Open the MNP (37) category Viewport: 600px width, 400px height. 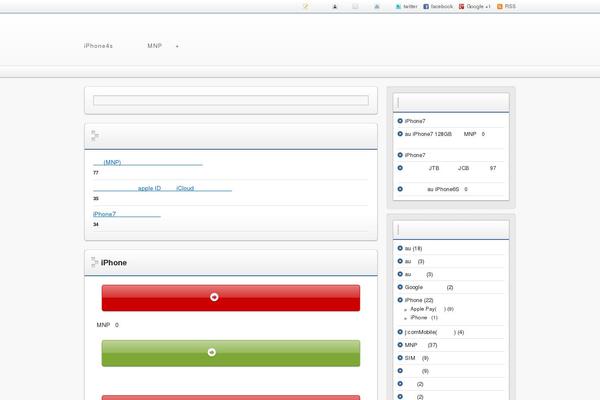coord(421,345)
